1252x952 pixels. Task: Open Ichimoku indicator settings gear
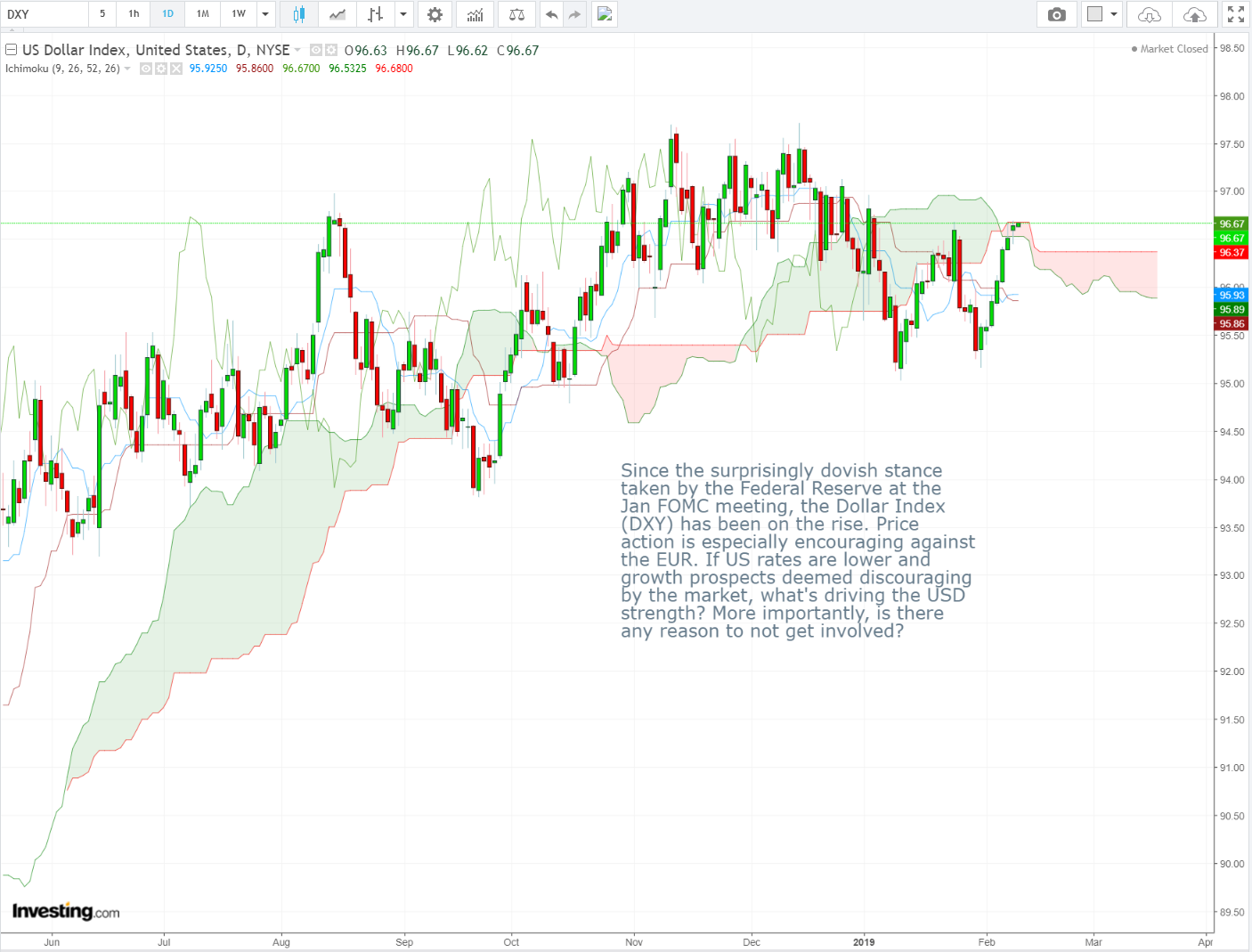click(161, 69)
